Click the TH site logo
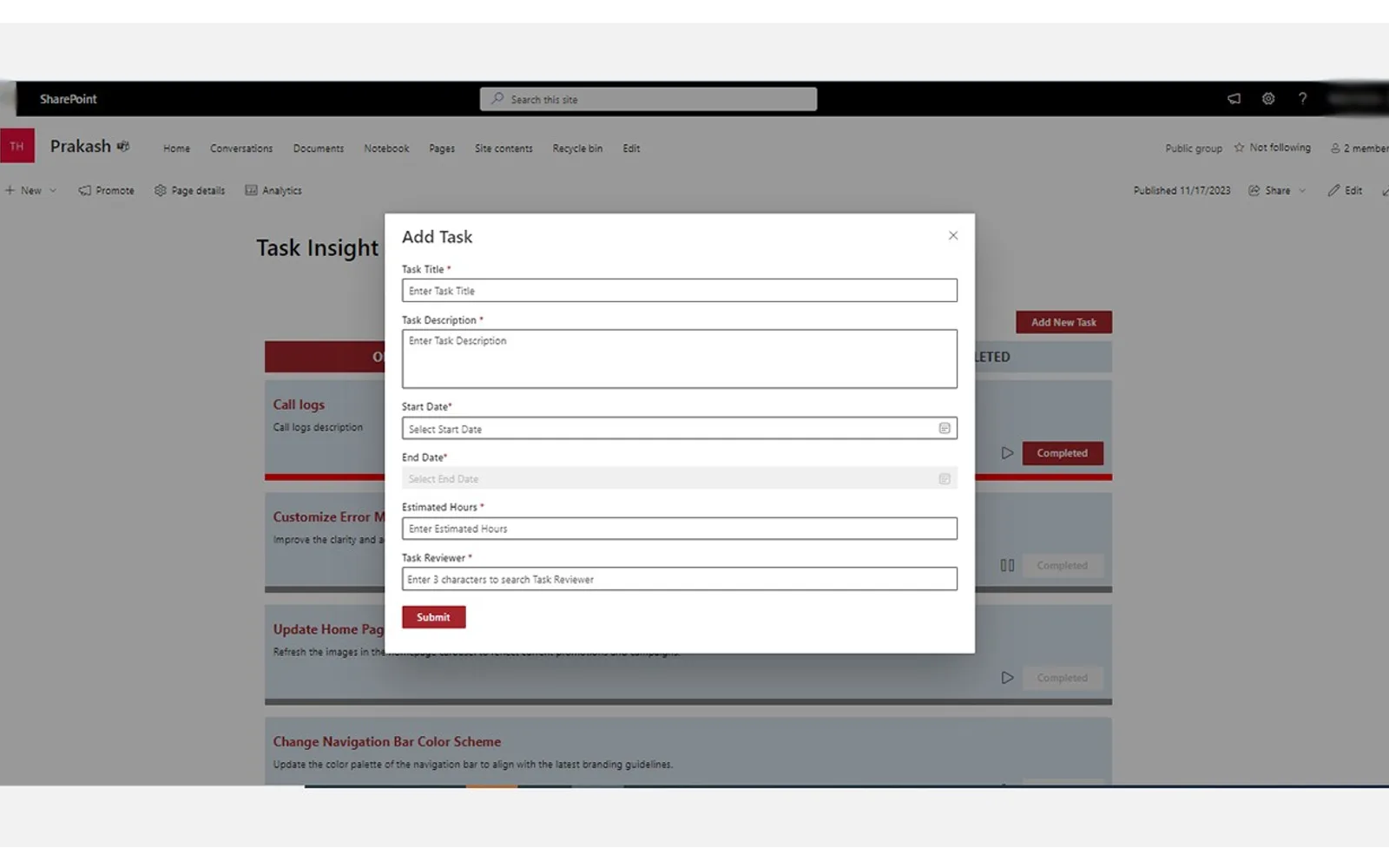Image resolution: width=1389 pixels, height=868 pixels. [x=17, y=146]
